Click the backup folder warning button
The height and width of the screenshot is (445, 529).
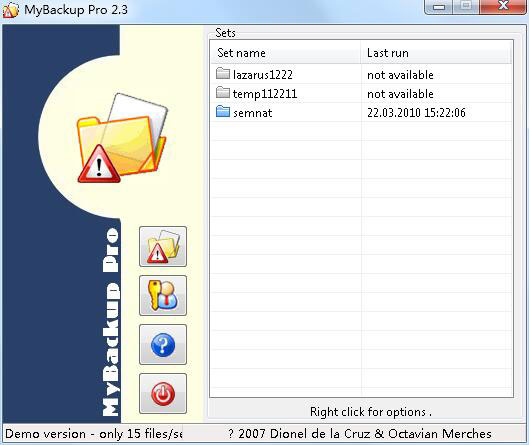pyautogui.click(x=163, y=247)
